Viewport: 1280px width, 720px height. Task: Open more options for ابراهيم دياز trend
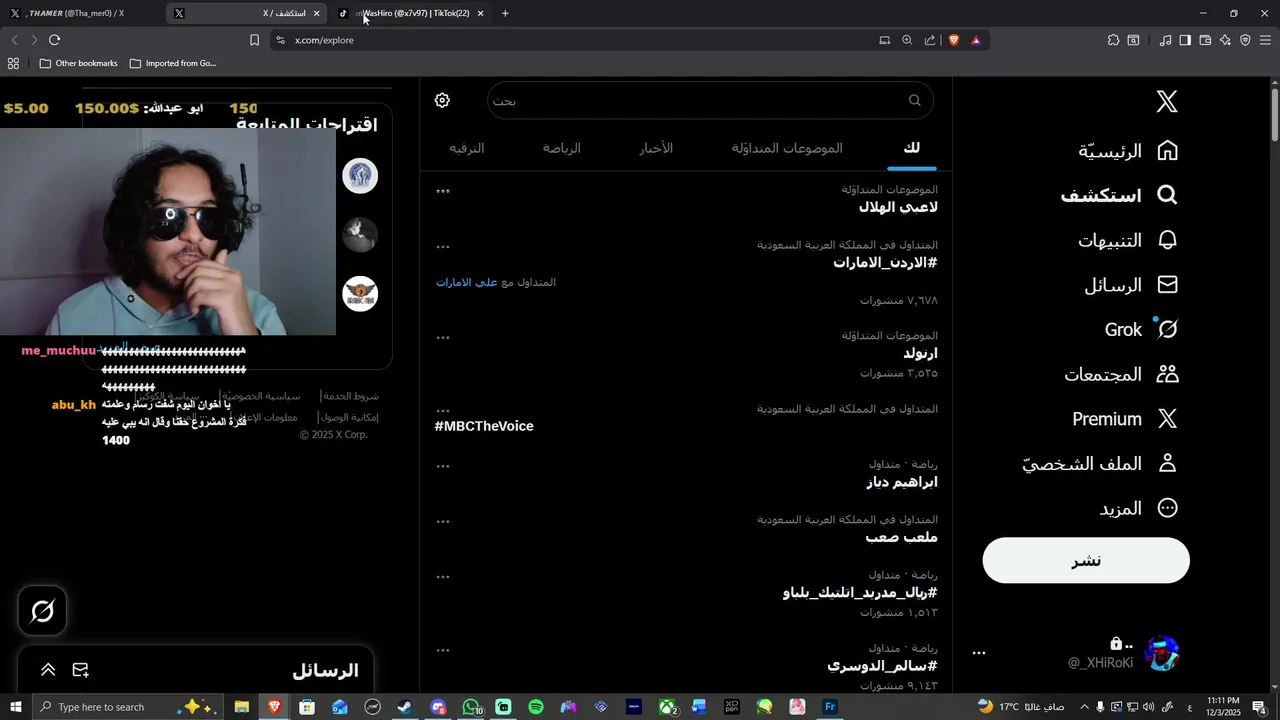point(443,466)
